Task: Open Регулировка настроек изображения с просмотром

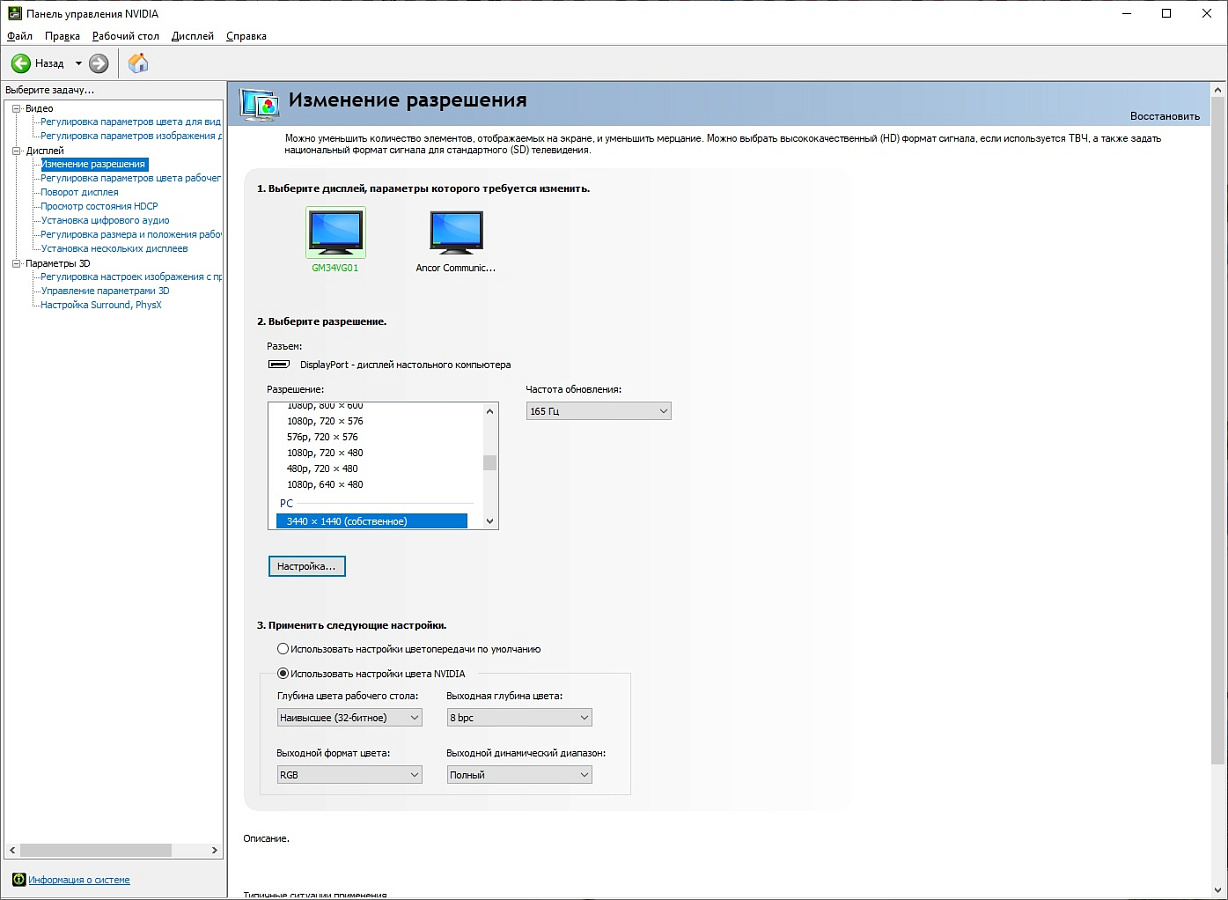Action: tap(131, 277)
